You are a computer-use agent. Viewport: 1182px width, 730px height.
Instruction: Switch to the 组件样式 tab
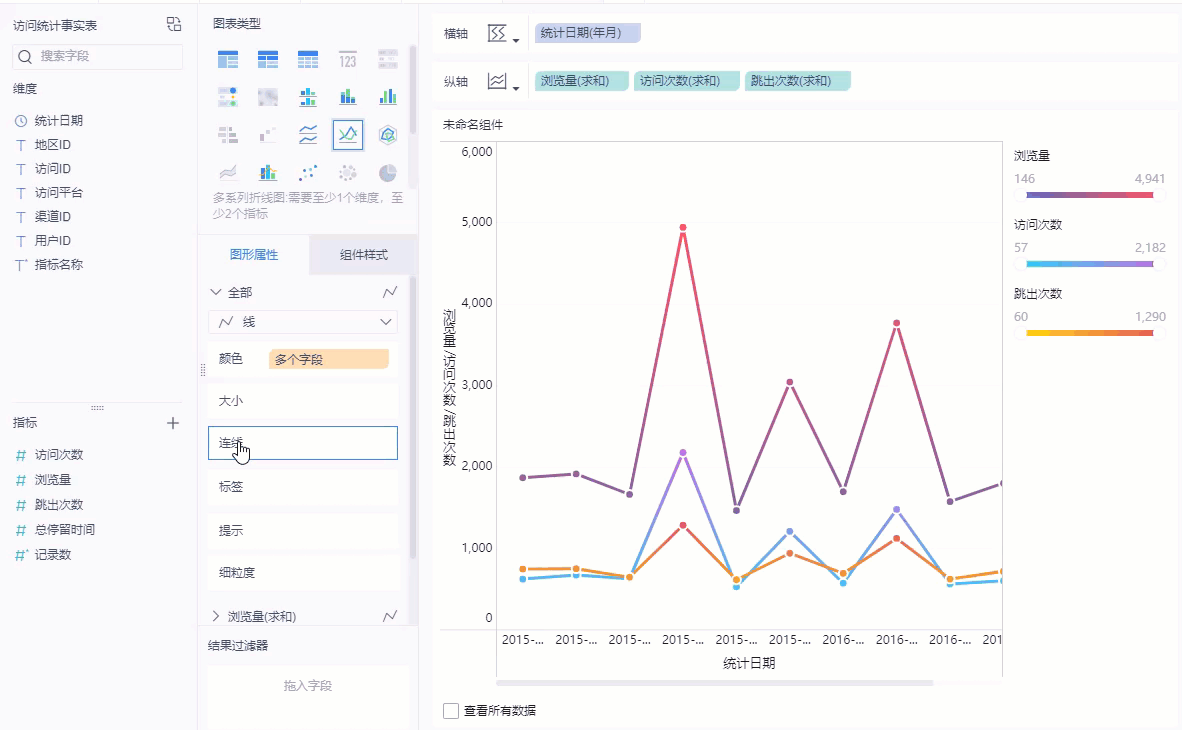tap(363, 255)
